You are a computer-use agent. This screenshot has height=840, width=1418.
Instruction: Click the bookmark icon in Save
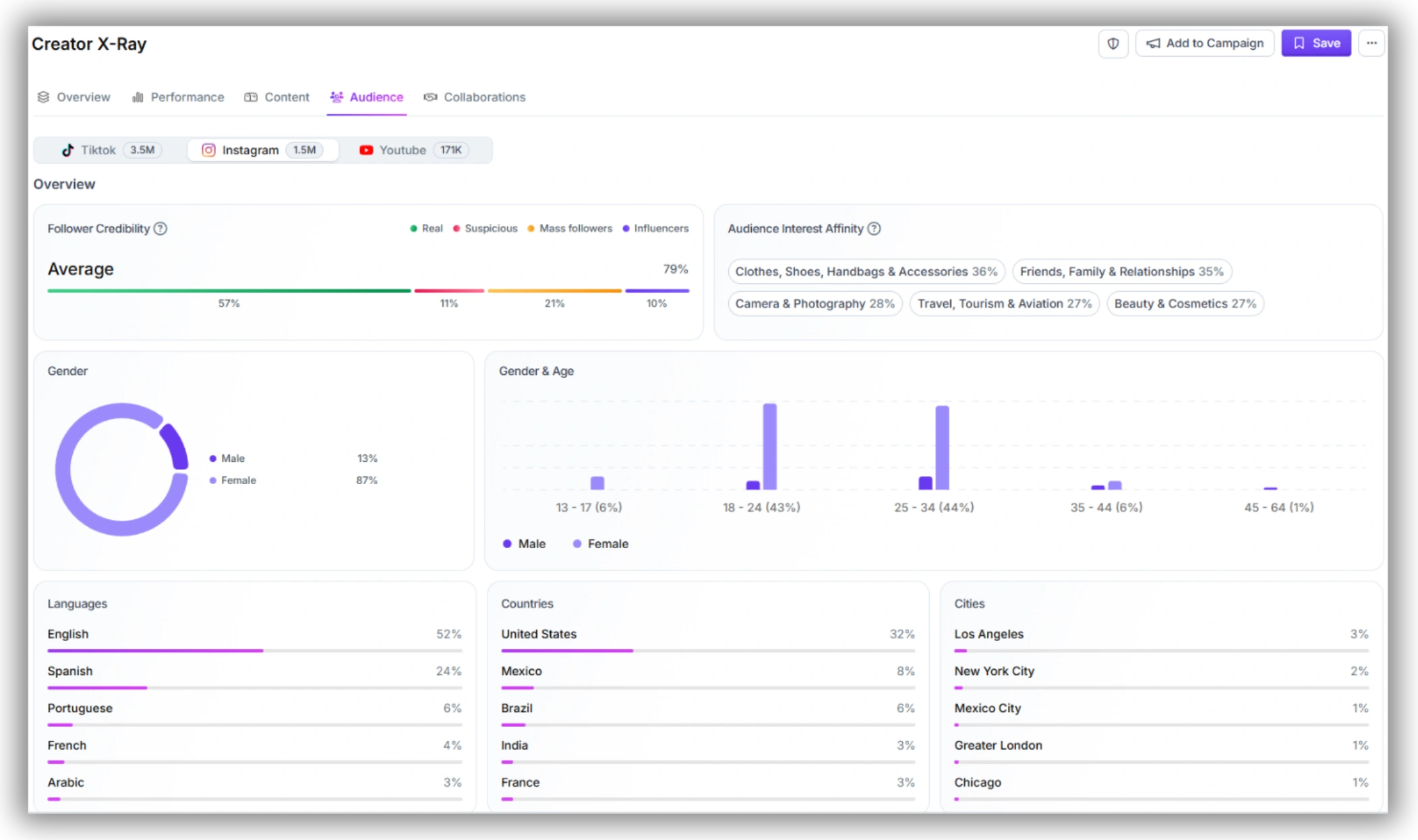(x=1299, y=43)
